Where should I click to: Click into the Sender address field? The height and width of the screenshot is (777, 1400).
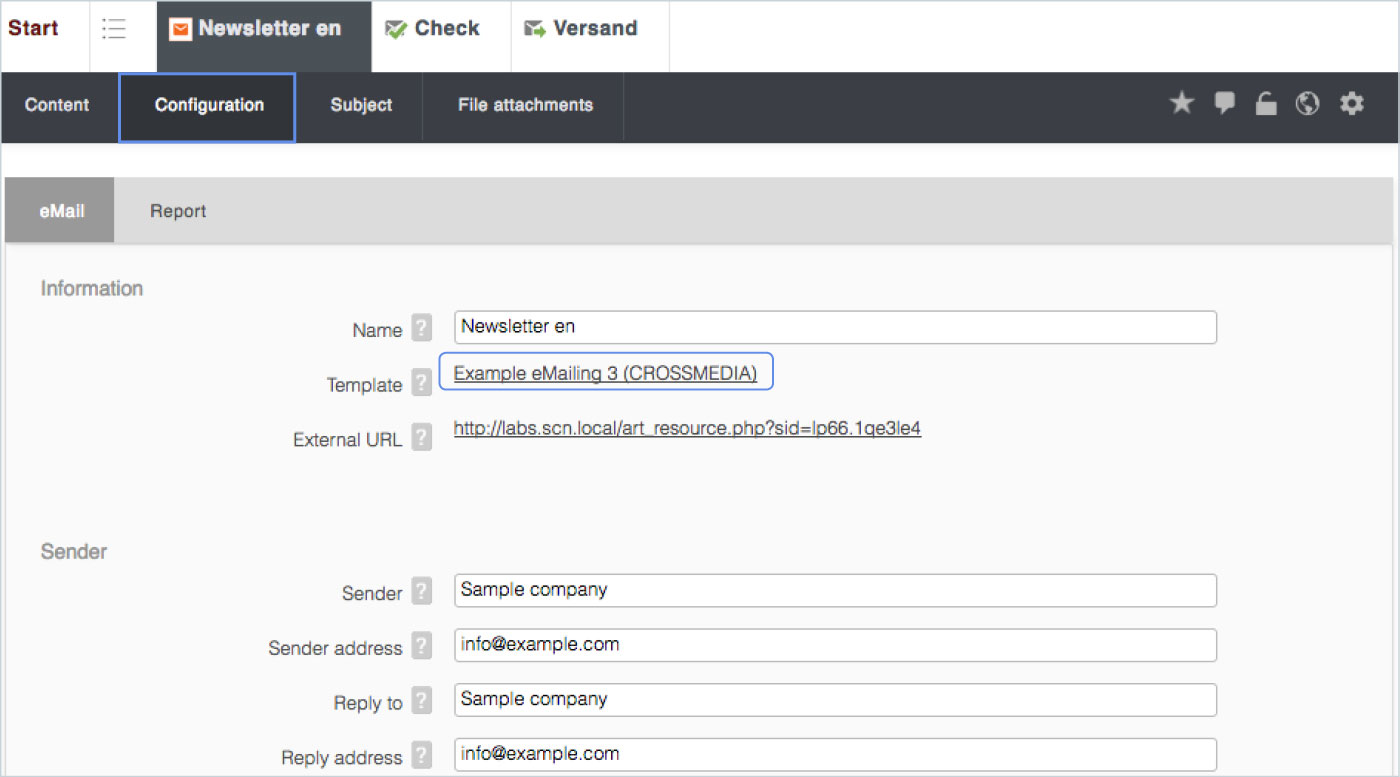(x=835, y=645)
